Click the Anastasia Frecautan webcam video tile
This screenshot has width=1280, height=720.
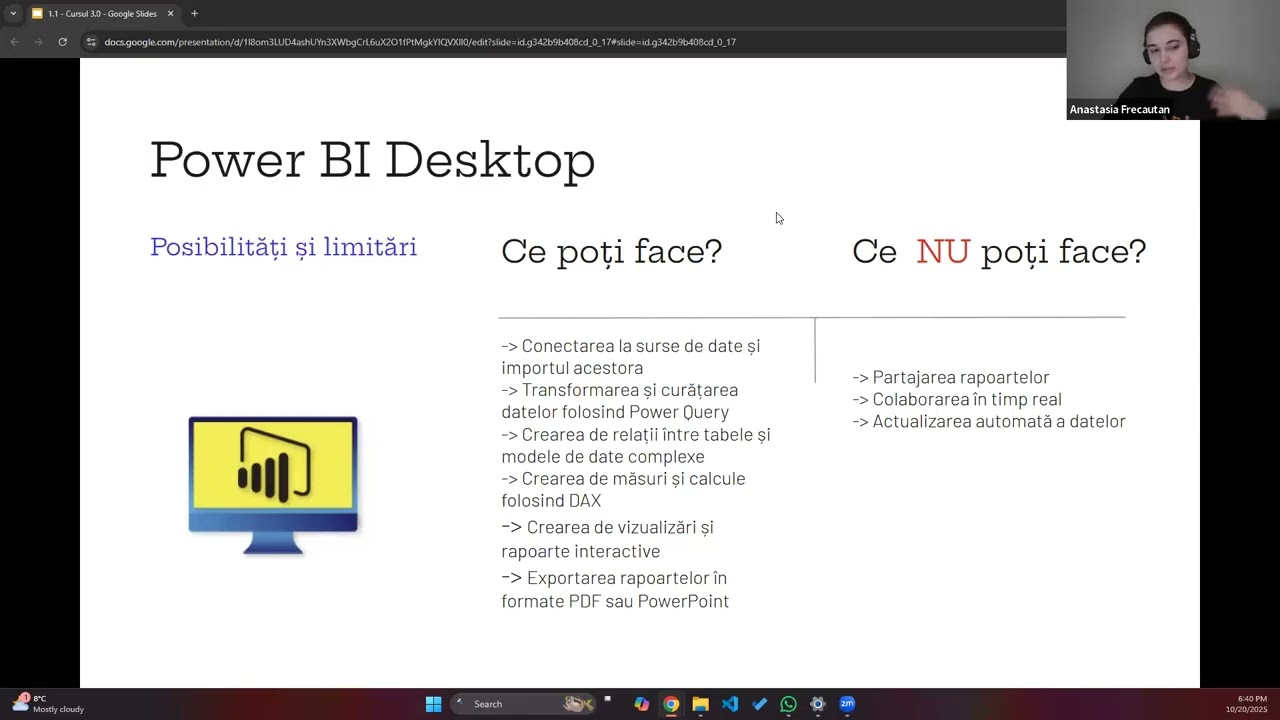(x=1173, y=60)
